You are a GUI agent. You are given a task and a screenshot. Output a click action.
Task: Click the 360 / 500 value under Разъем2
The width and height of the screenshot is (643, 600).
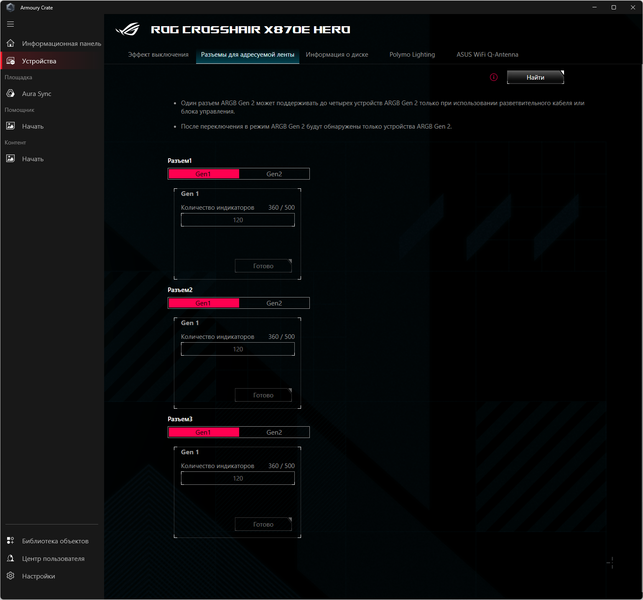pyautogui.click(x=281, y=337)
